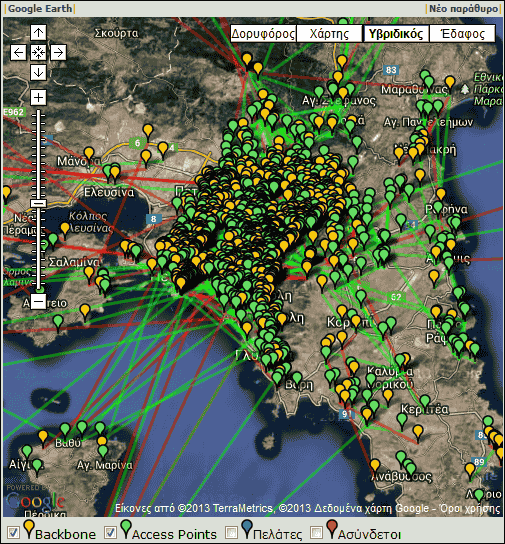Click the Σαλαμίνα place label
Image resolution: width=505 pixels, height=544 pixels.
[74, 262]
